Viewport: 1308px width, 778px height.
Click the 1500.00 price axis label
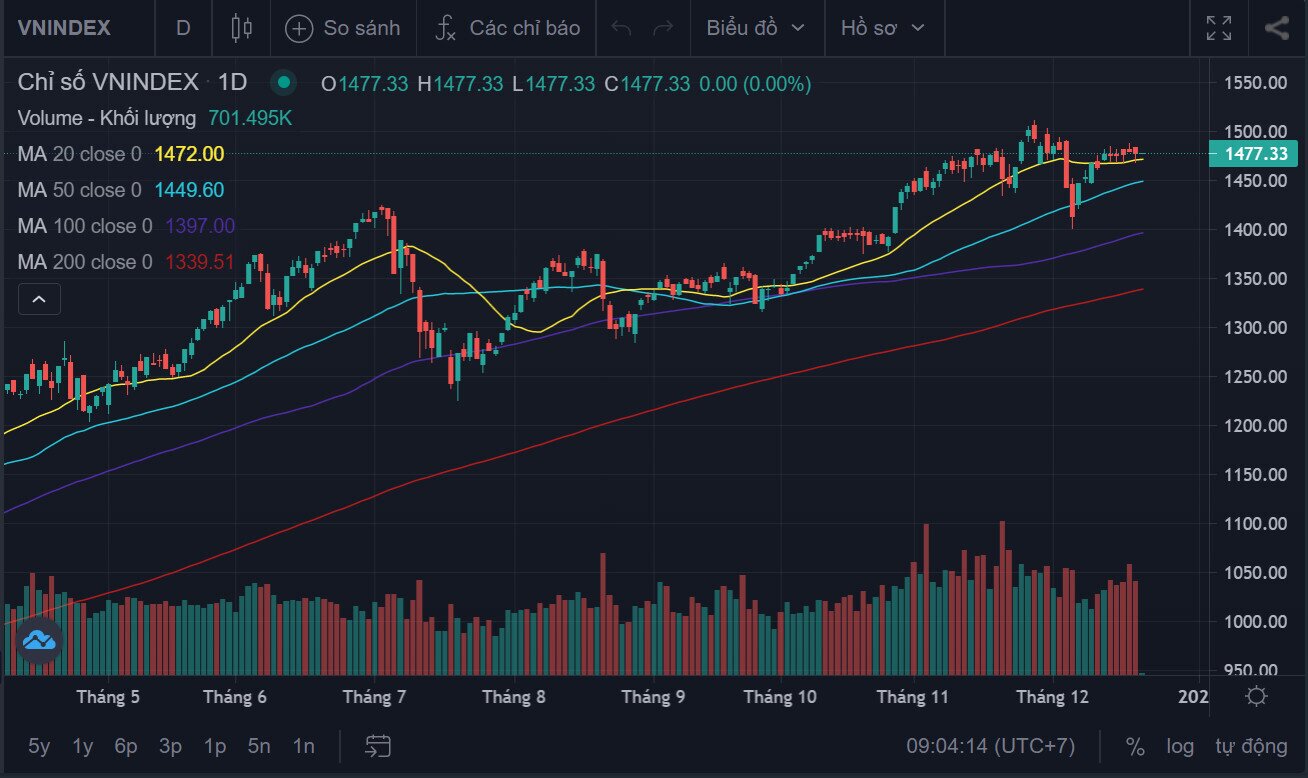coord(1256,131)
